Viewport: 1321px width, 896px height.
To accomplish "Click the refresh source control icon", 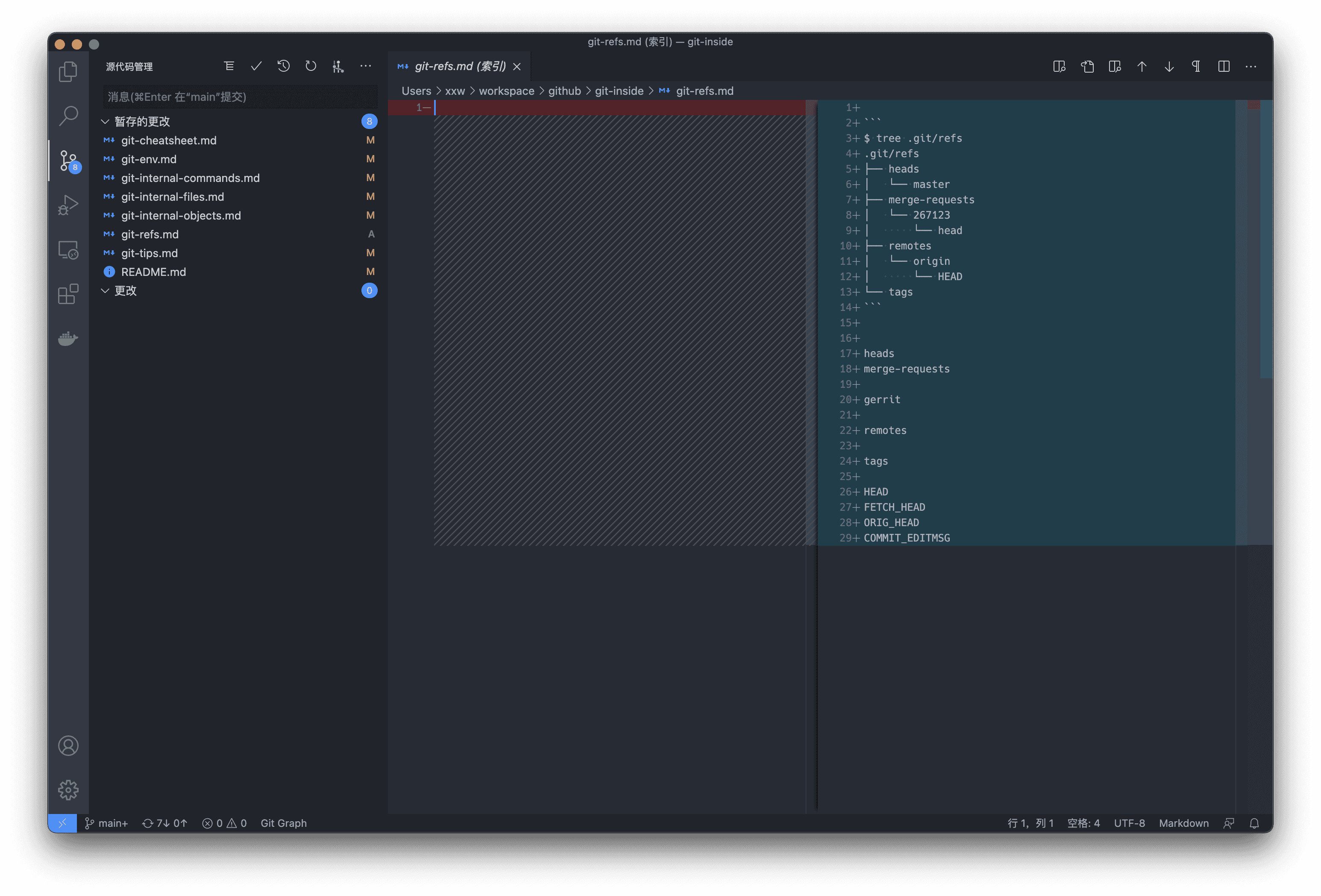I will click(311, 67).
